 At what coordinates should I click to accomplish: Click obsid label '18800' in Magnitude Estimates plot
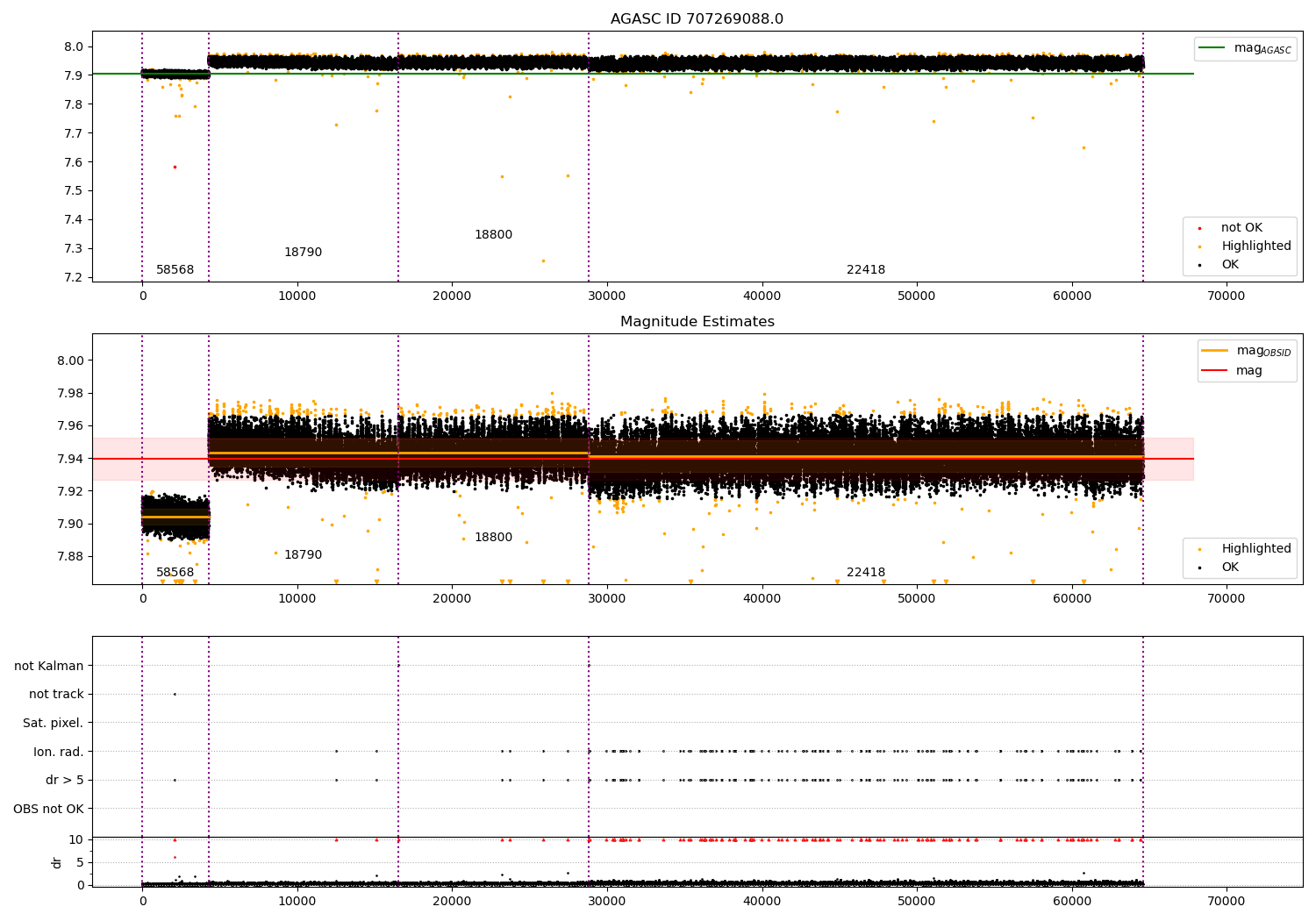click(x=493, y=538)
